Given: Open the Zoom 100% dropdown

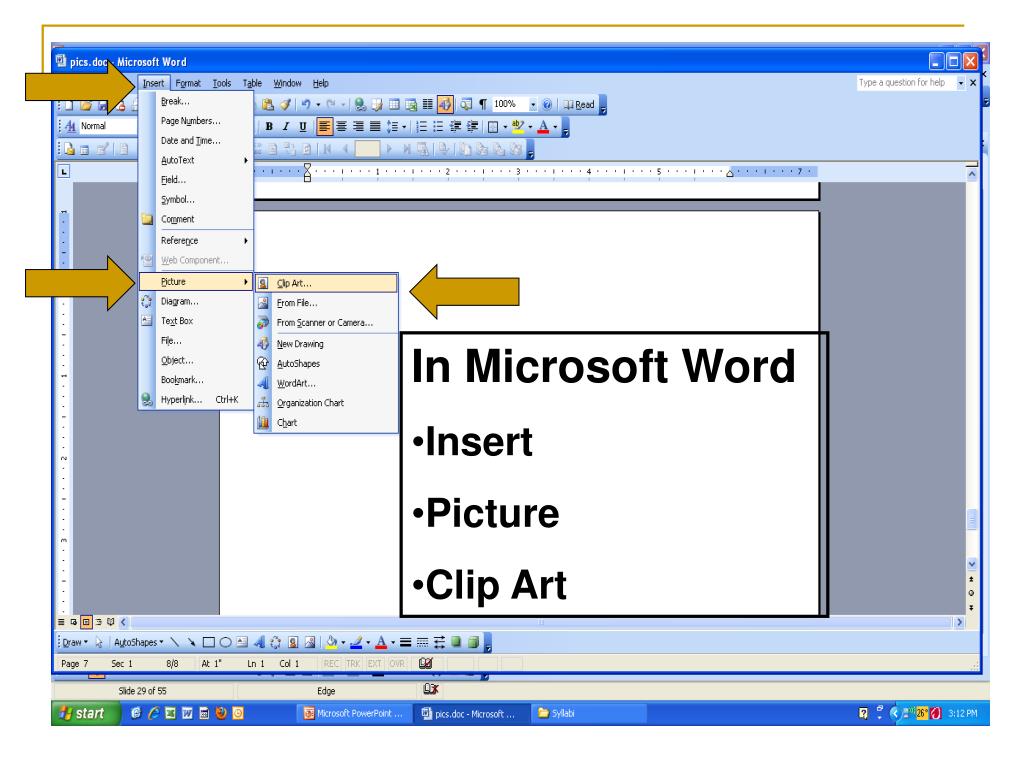Looking at the screenshot, I should click(533, 104).
